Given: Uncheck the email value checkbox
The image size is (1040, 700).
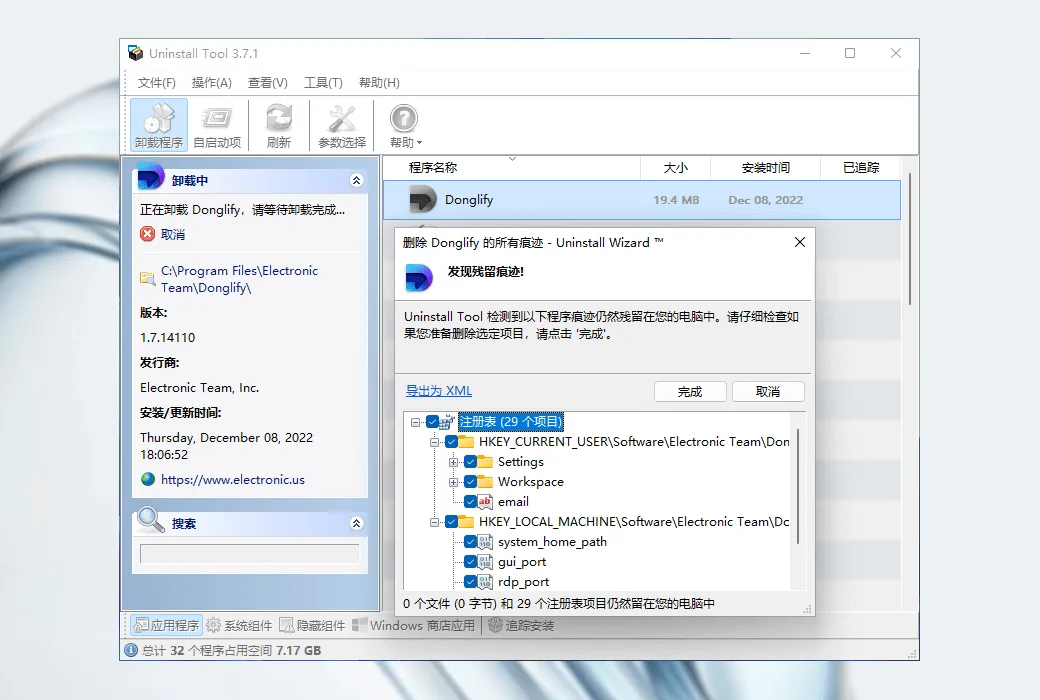Looking at the screenshot, I should [470, 502].
